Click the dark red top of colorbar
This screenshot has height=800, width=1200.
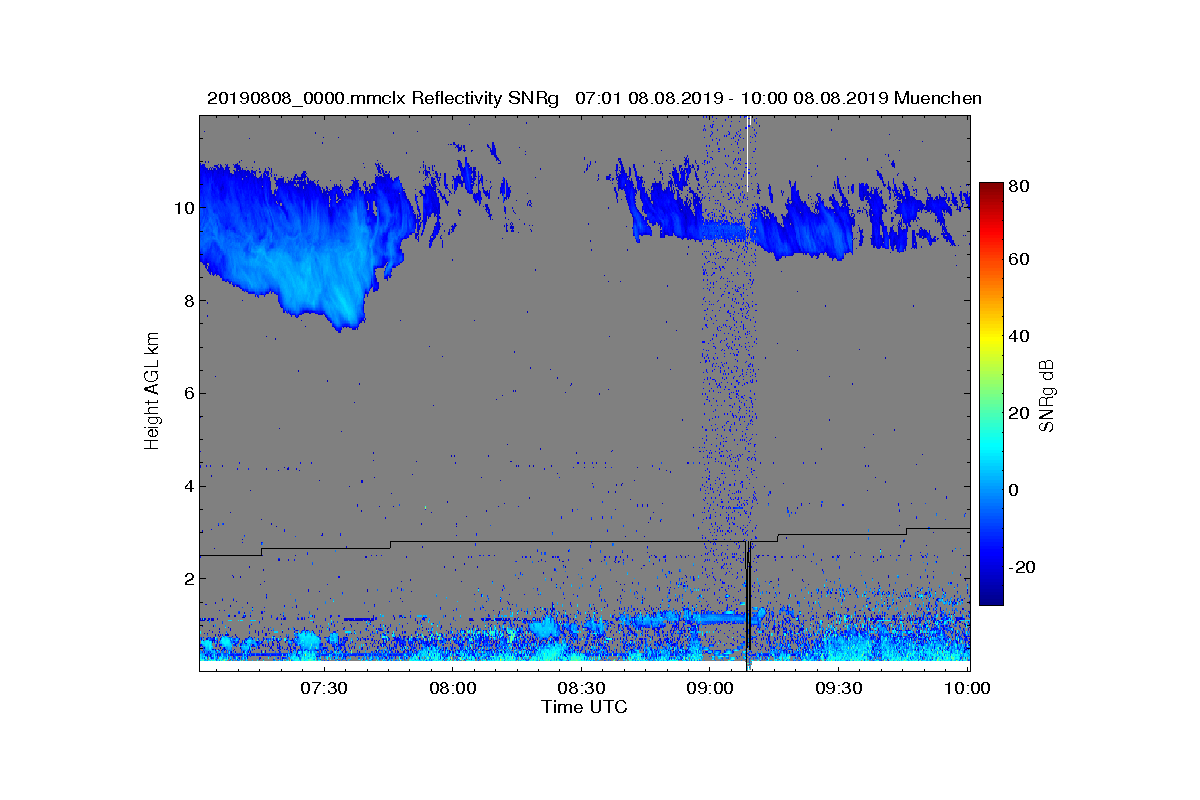click(x=991, y=190)
